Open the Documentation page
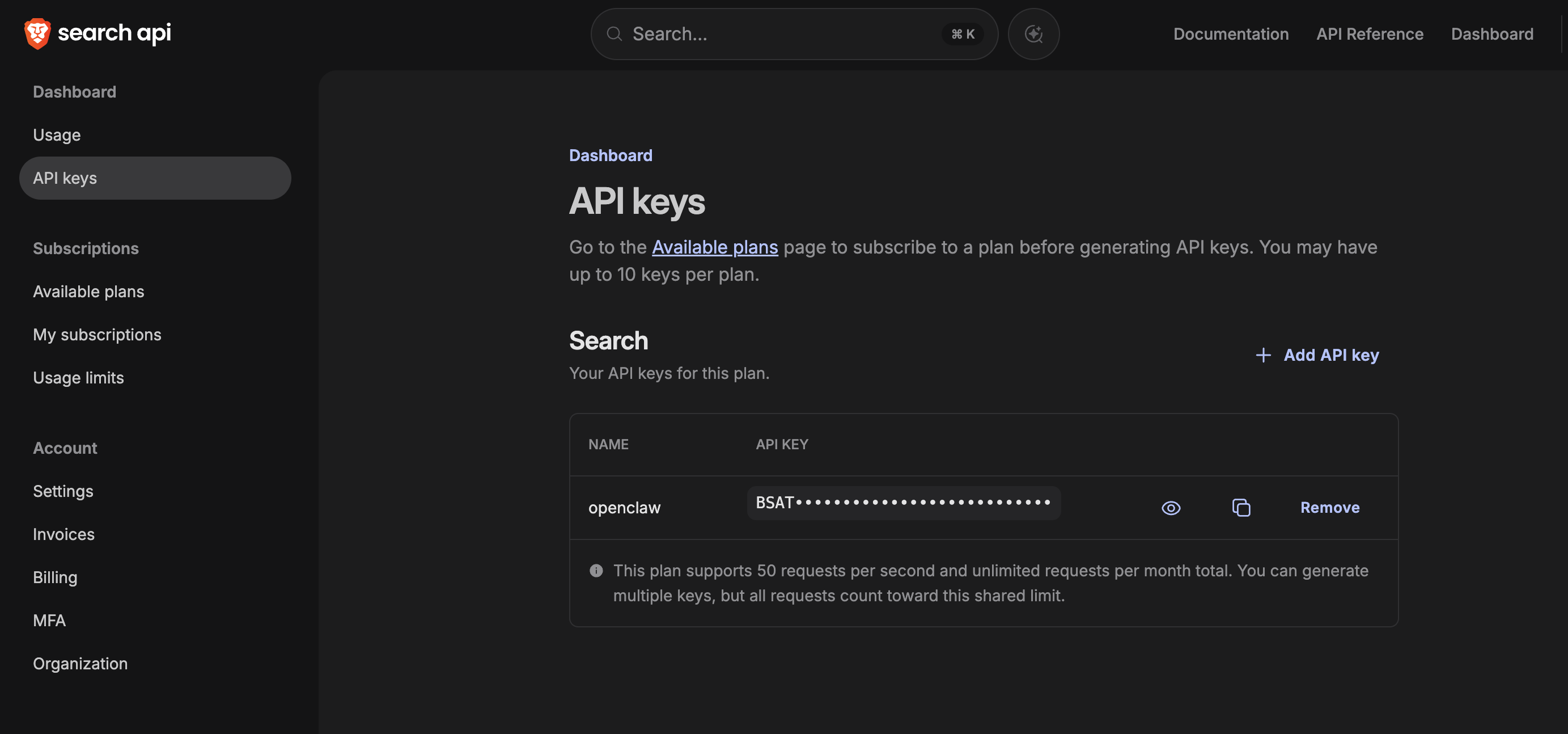 click(x=1231, y=34)
